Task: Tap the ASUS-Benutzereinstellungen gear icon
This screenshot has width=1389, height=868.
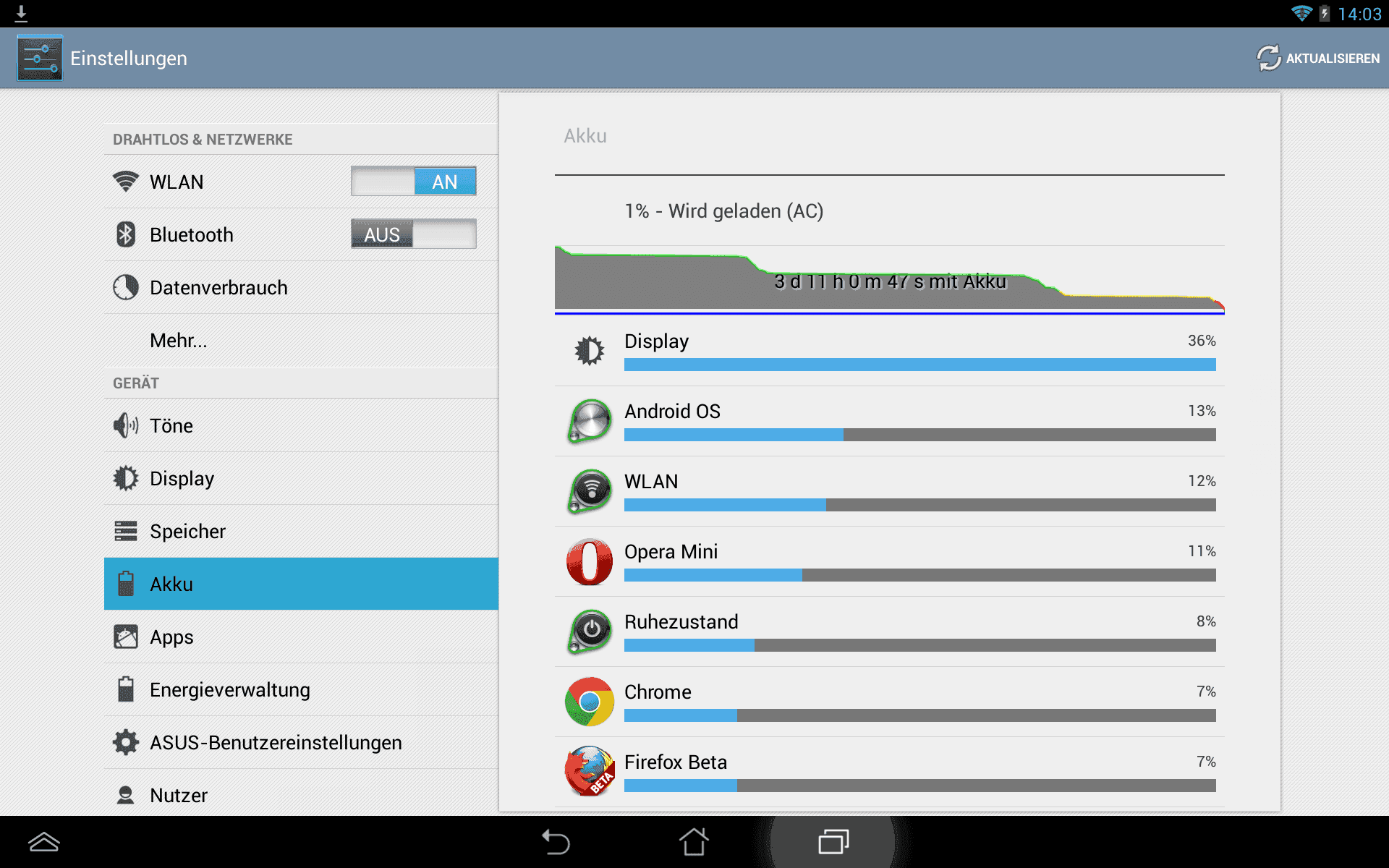Action: (x=126, y=742)
